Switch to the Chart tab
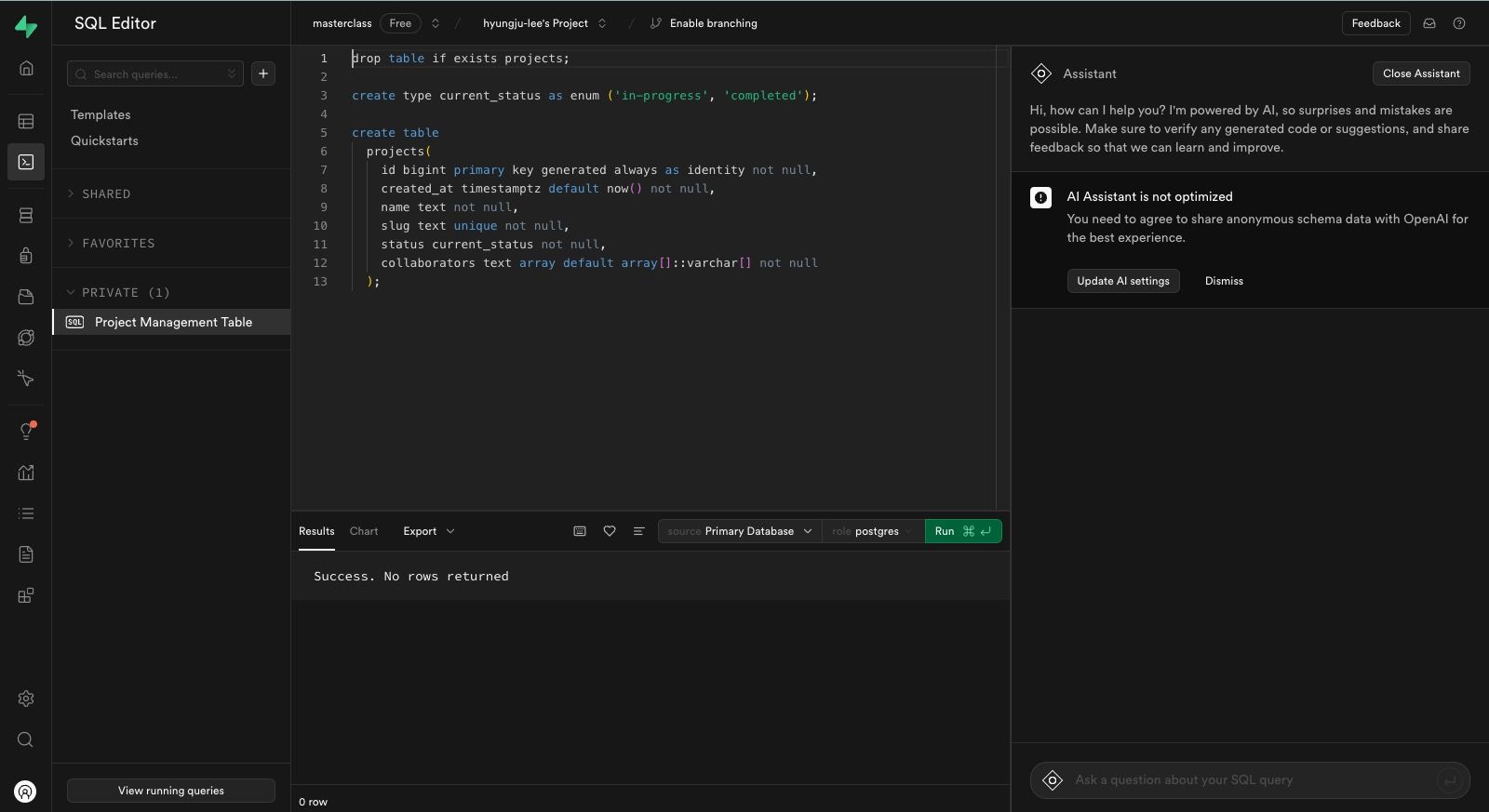Viewport: 1489px width, 812px height. point(364,531)
